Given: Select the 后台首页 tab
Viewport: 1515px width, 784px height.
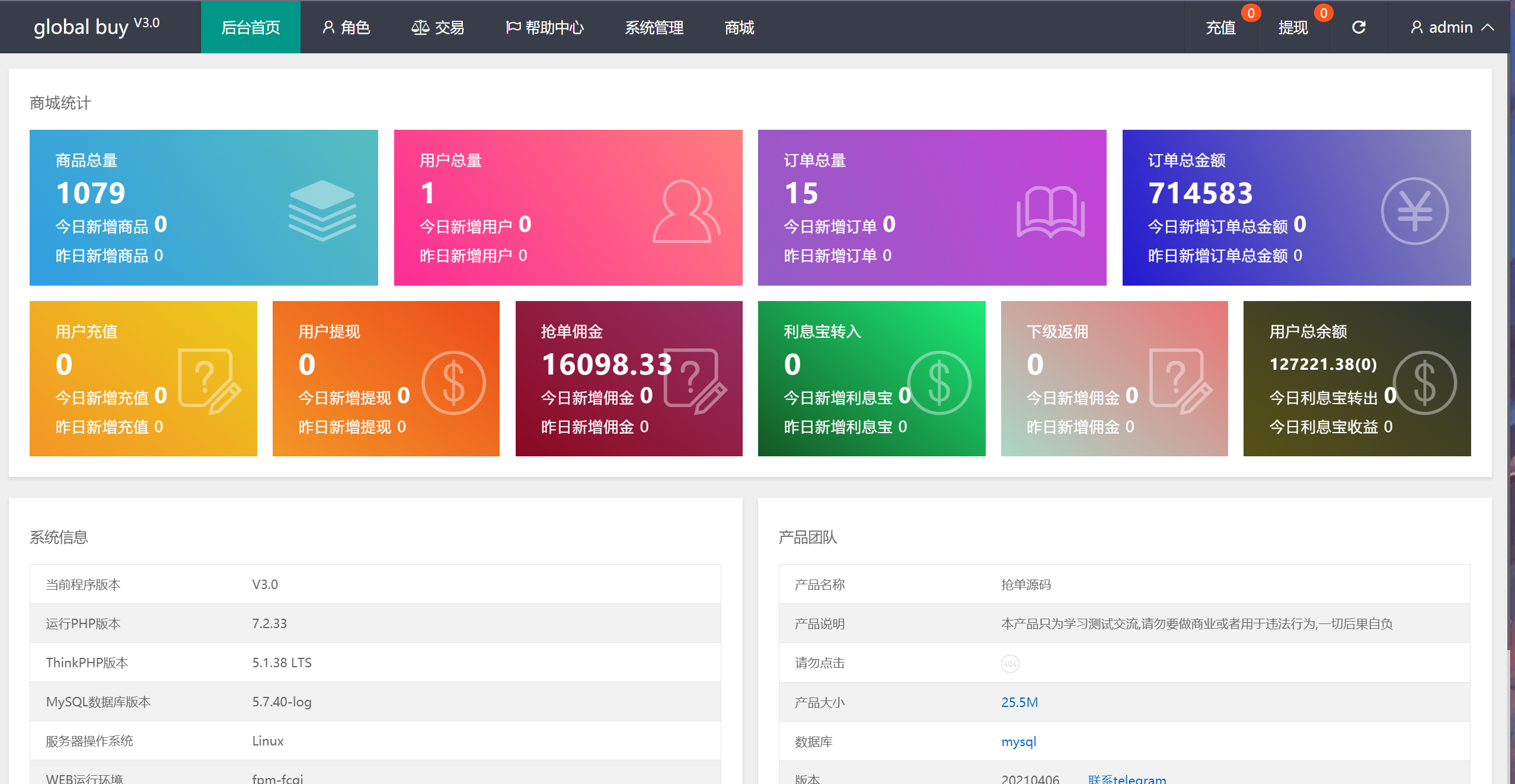Looking at the screenshot, I should pos(250,27).
